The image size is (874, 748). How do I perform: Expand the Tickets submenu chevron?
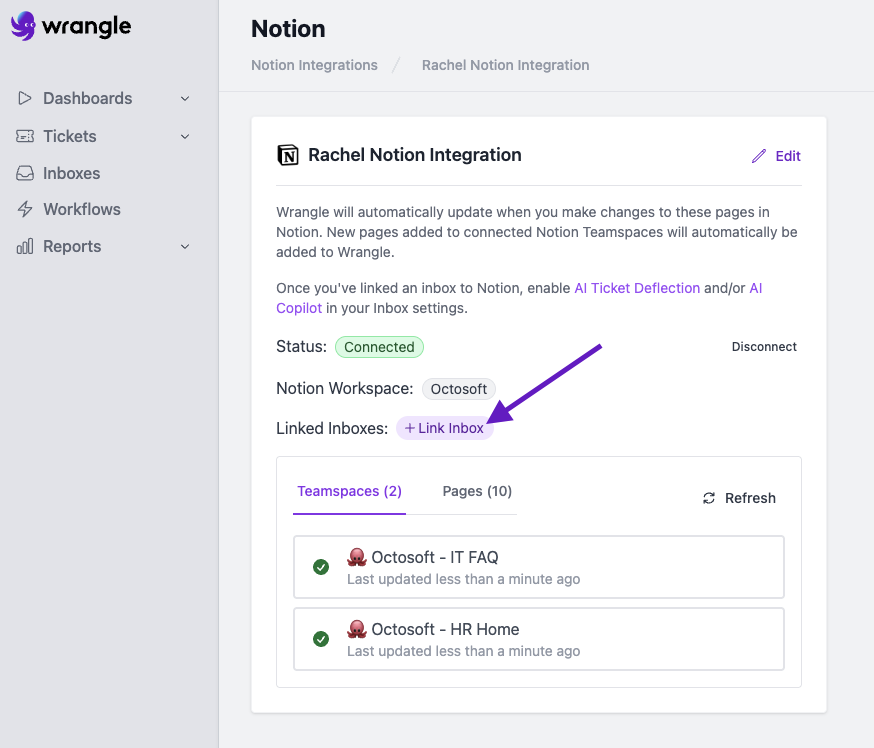185,137
